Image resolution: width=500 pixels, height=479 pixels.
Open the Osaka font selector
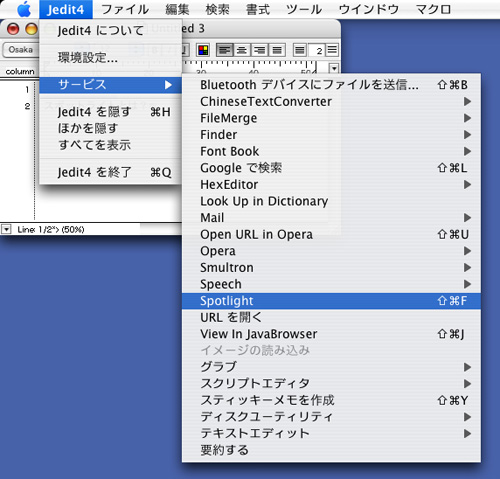coord(21,50)
